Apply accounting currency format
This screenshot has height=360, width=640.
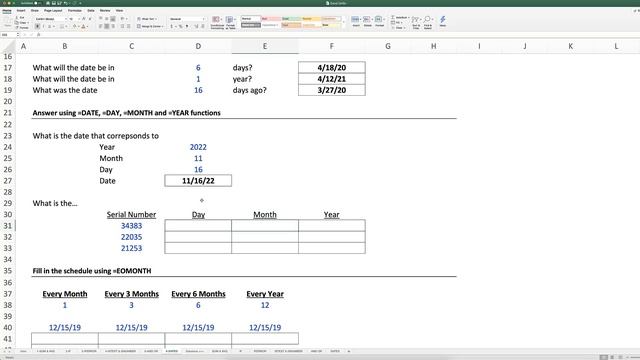pyautogui.click(x=172, y=26)
